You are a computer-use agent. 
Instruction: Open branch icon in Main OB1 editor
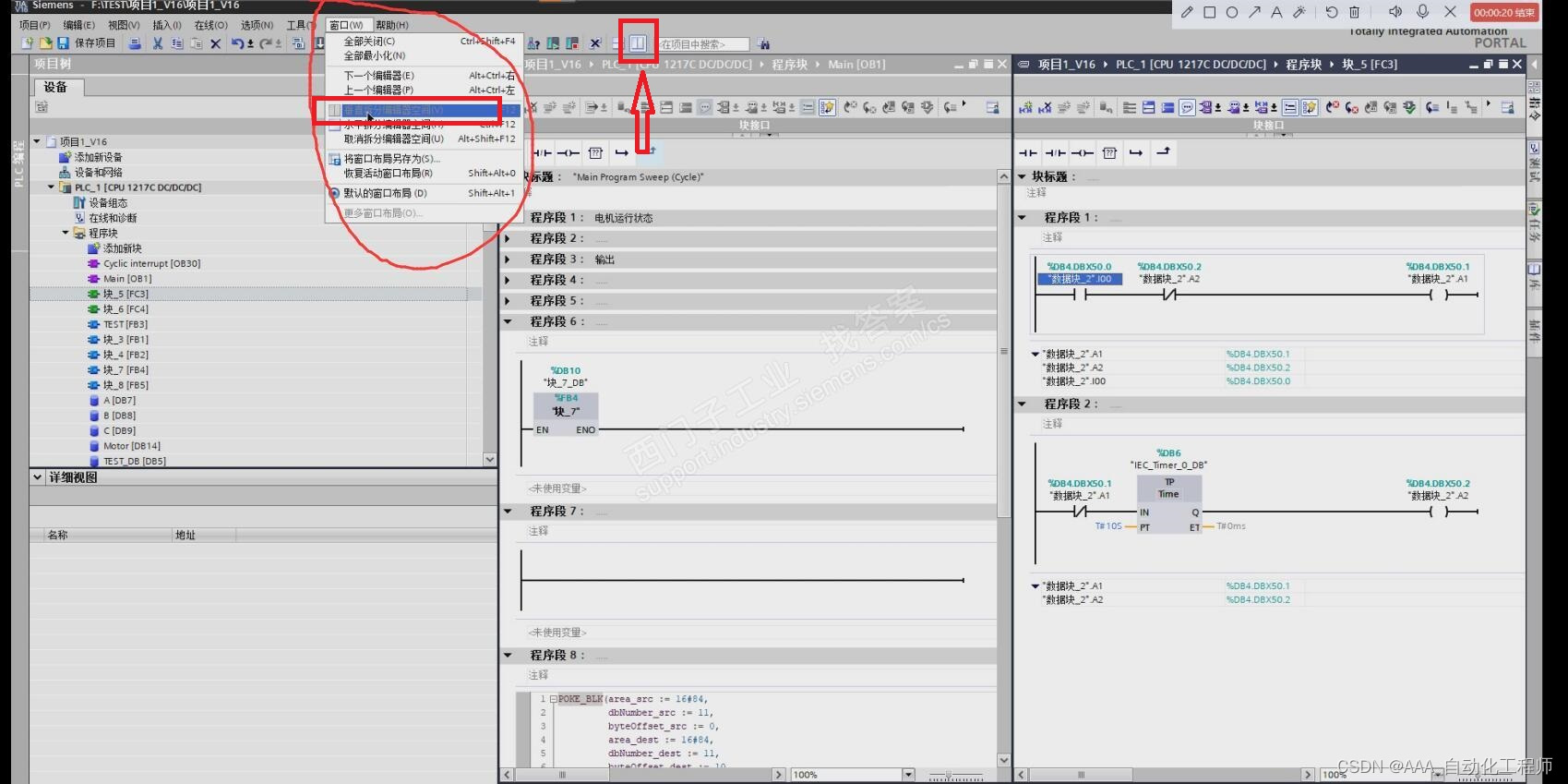pyautogui.click(x=622, y=152)
